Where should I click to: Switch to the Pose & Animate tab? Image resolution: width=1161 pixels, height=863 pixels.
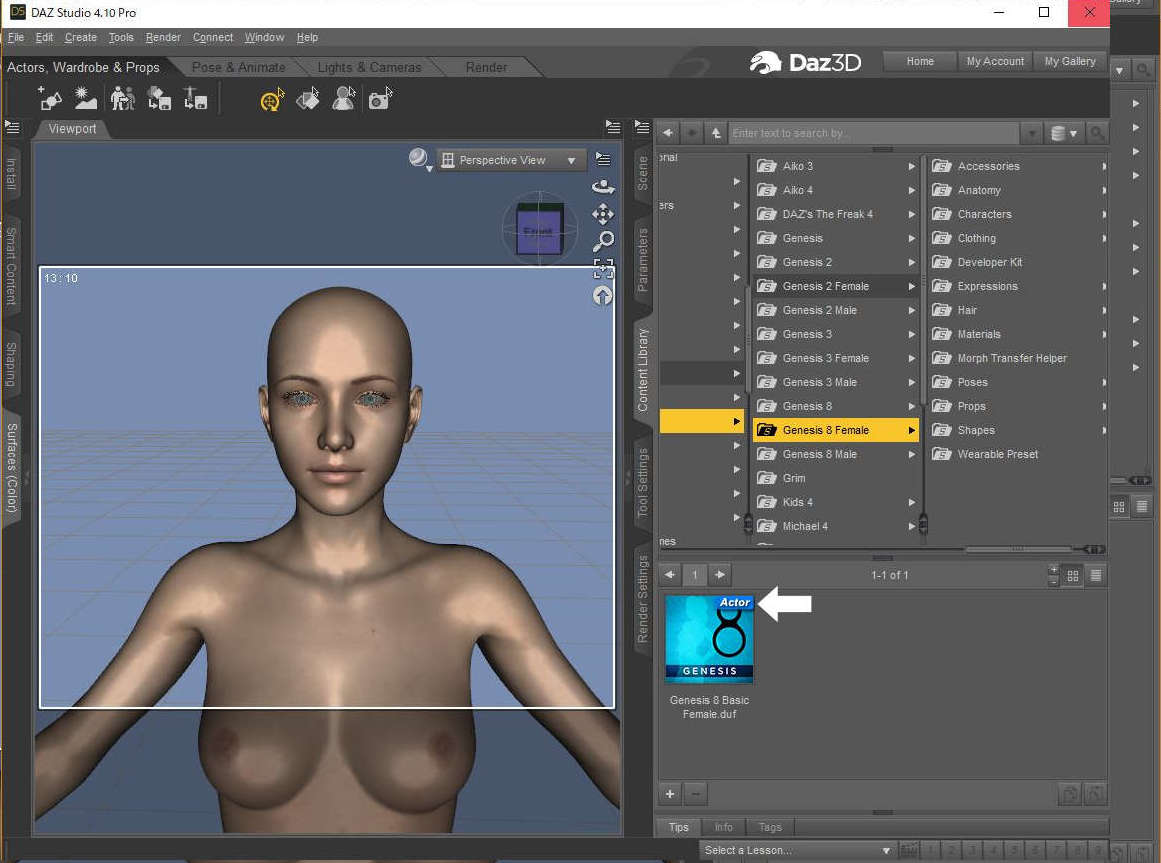click(238, 67)
